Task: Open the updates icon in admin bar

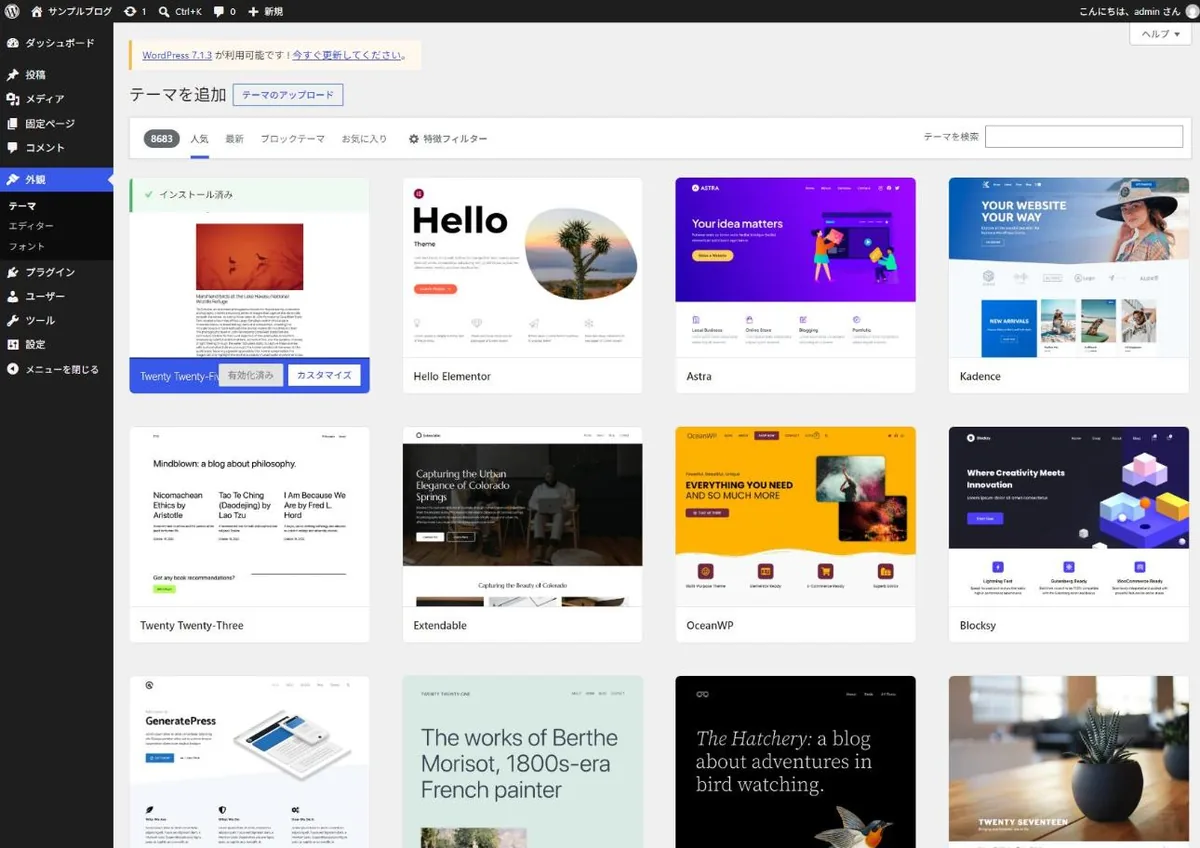Action: pos(130,11)
